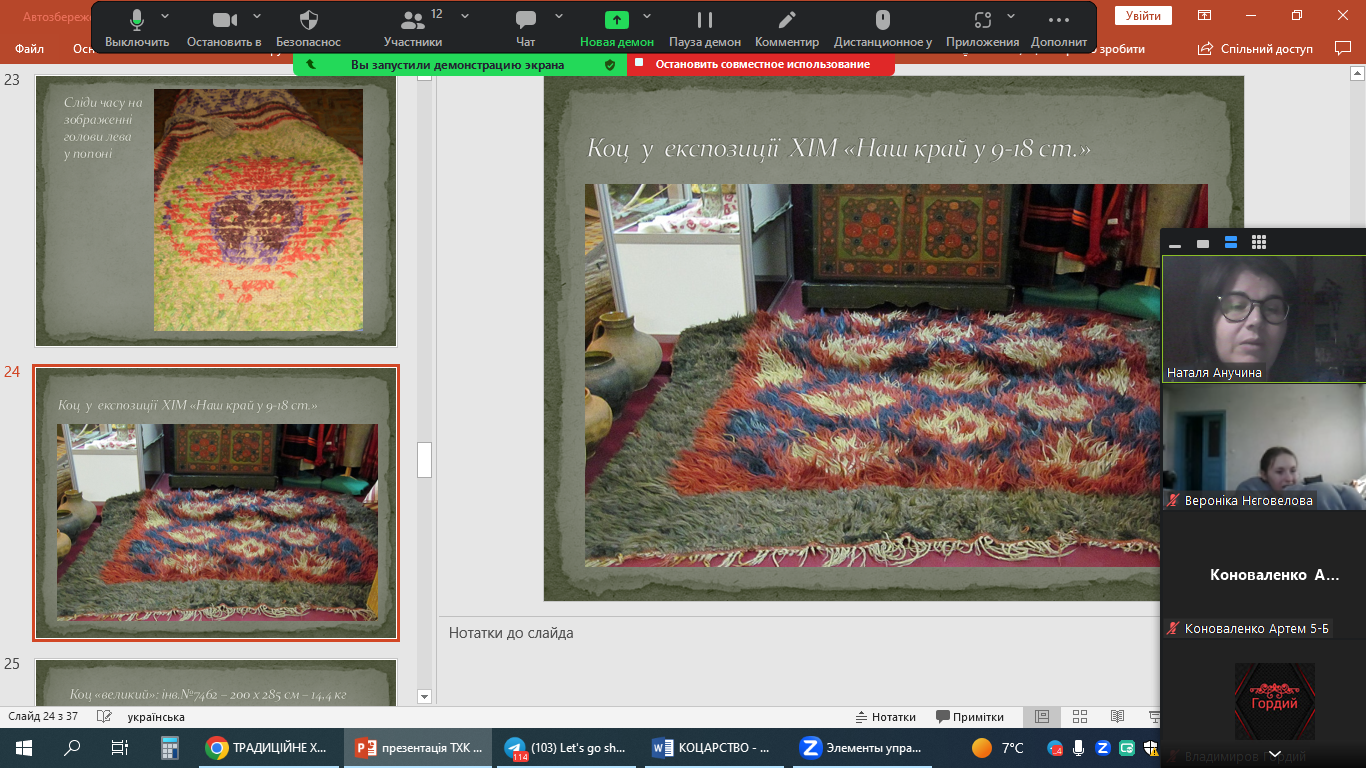1366x768 pixels.
Task: Click Слайд 24 з 37 status text
Action: pos(43,717)
